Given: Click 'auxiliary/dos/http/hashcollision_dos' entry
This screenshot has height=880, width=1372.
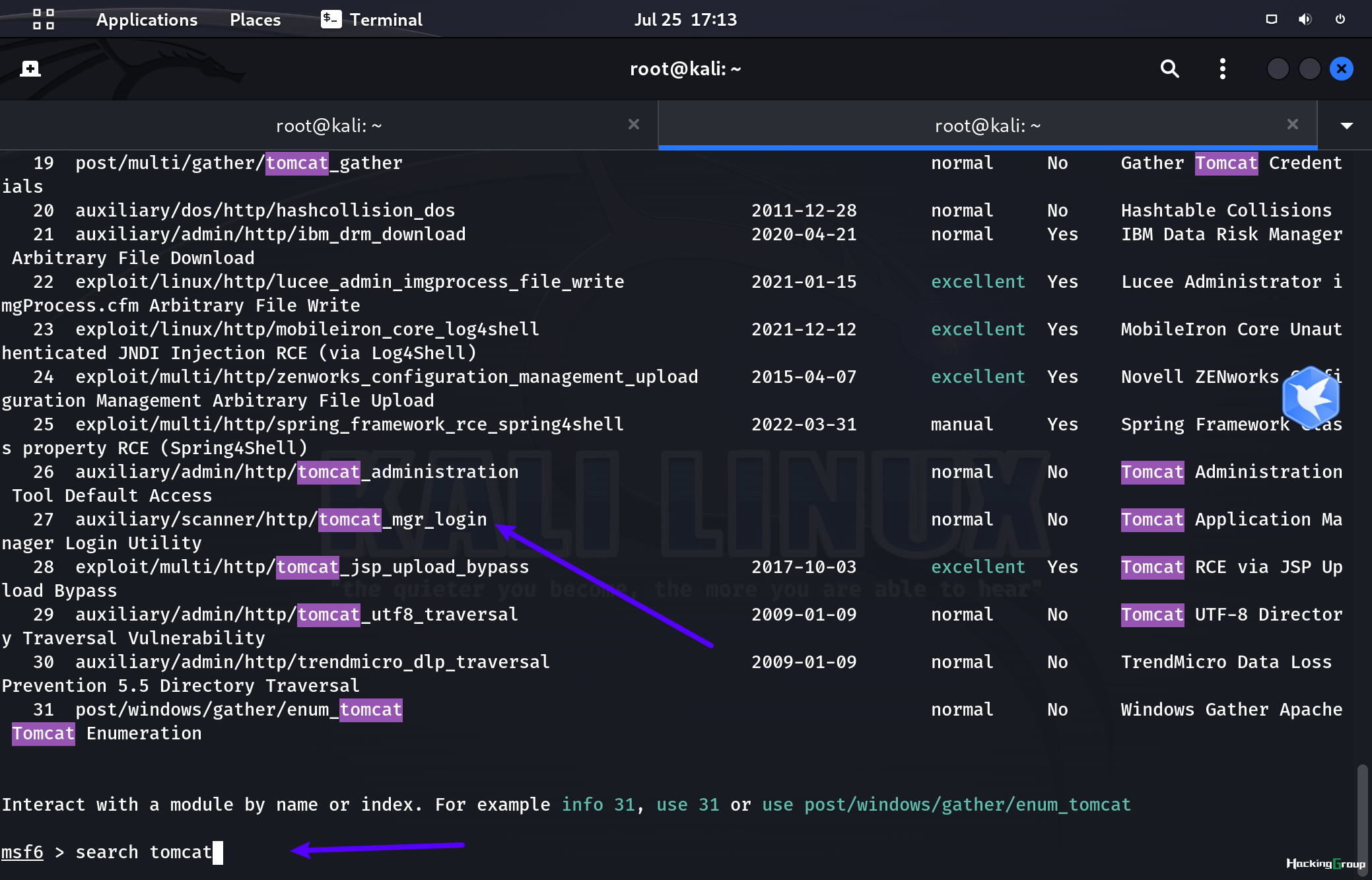Looking at the screenshot, I should pos(265,211).
